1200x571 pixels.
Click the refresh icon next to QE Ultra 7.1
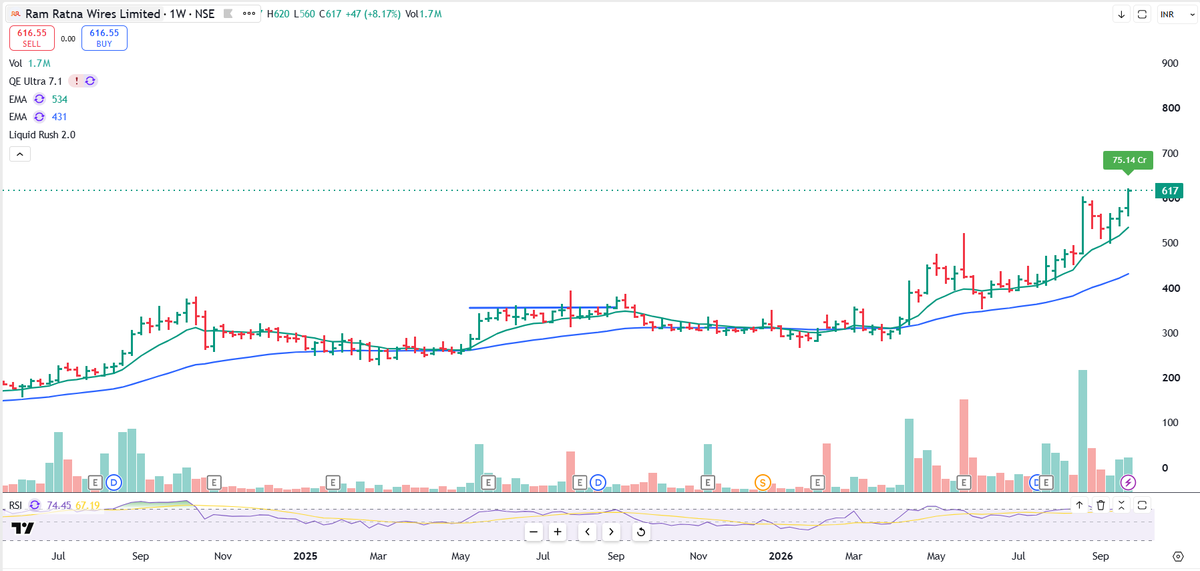[x=90, y=81]
